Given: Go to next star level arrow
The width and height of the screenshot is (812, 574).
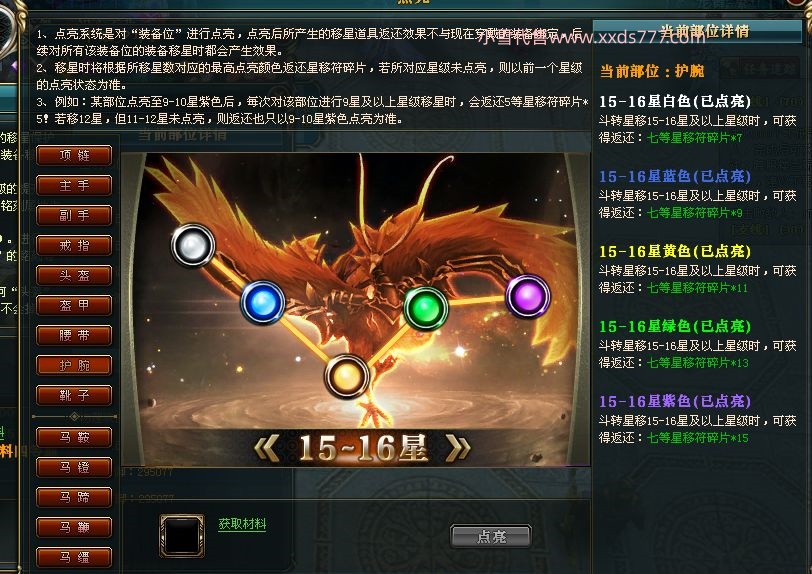Looking at the screenshot, I should coord(458,448).
